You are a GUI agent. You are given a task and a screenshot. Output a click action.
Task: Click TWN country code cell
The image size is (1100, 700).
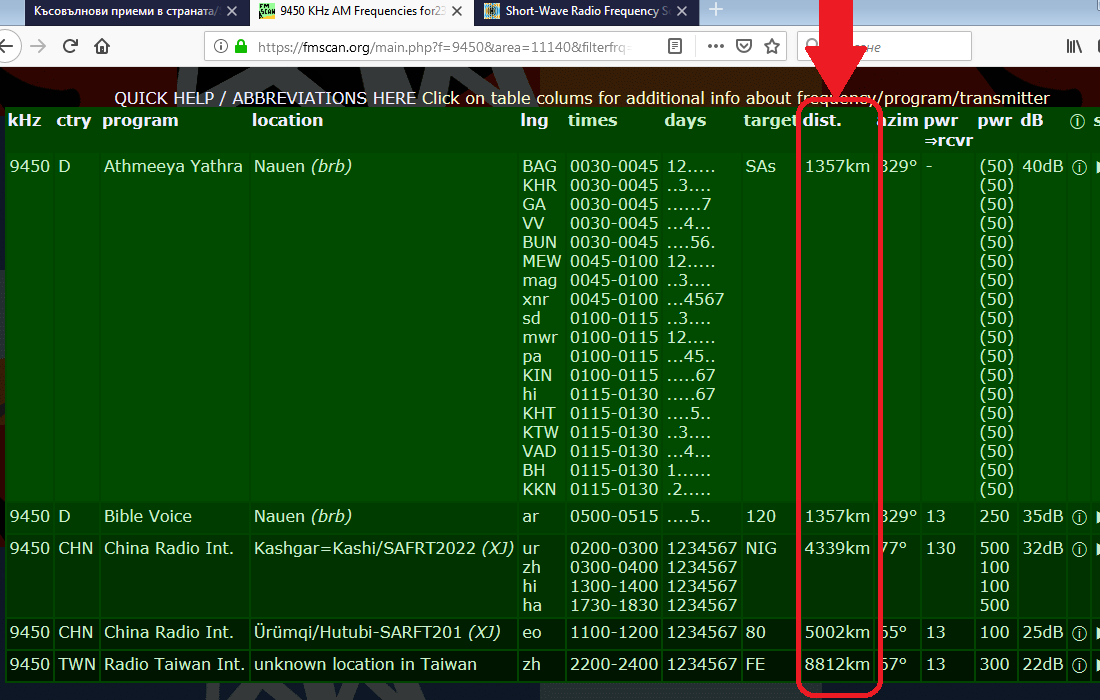[76, 664]
